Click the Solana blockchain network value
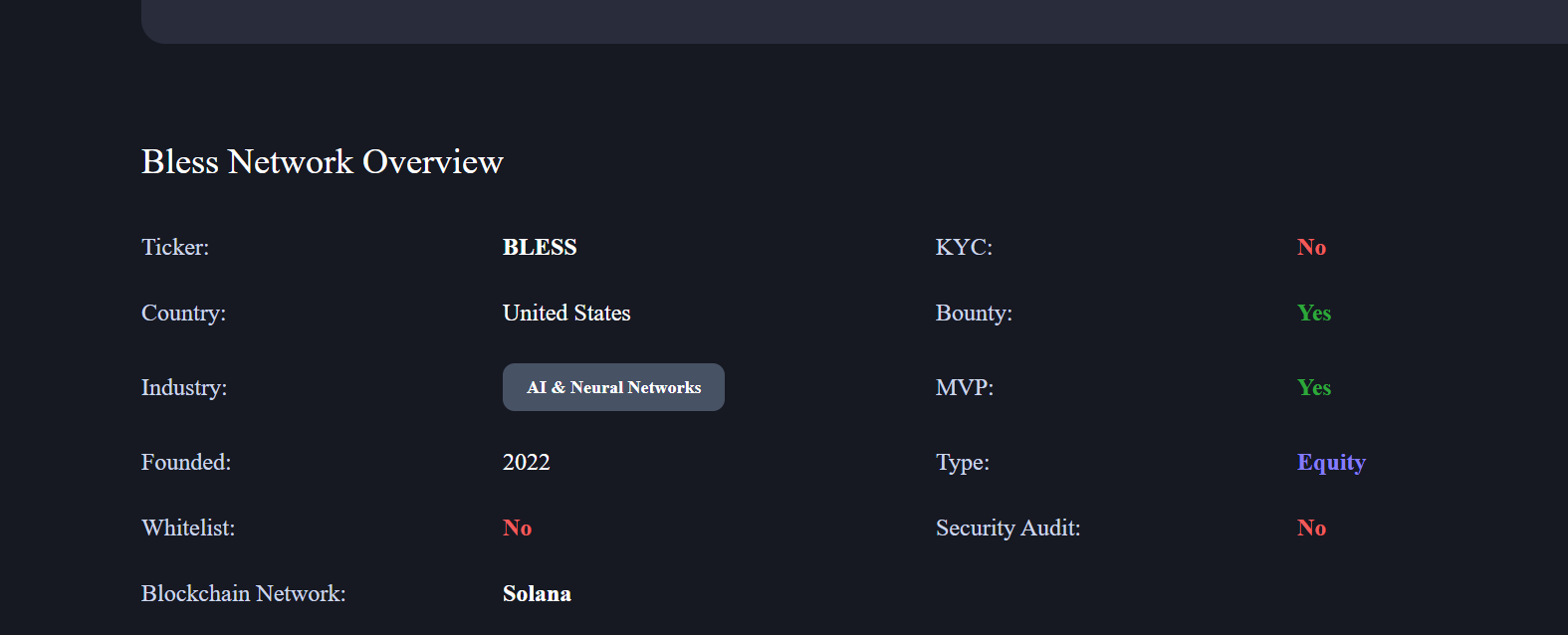Image resolution: width=1568 pixels, height=635 pixels. coord(537,593)
